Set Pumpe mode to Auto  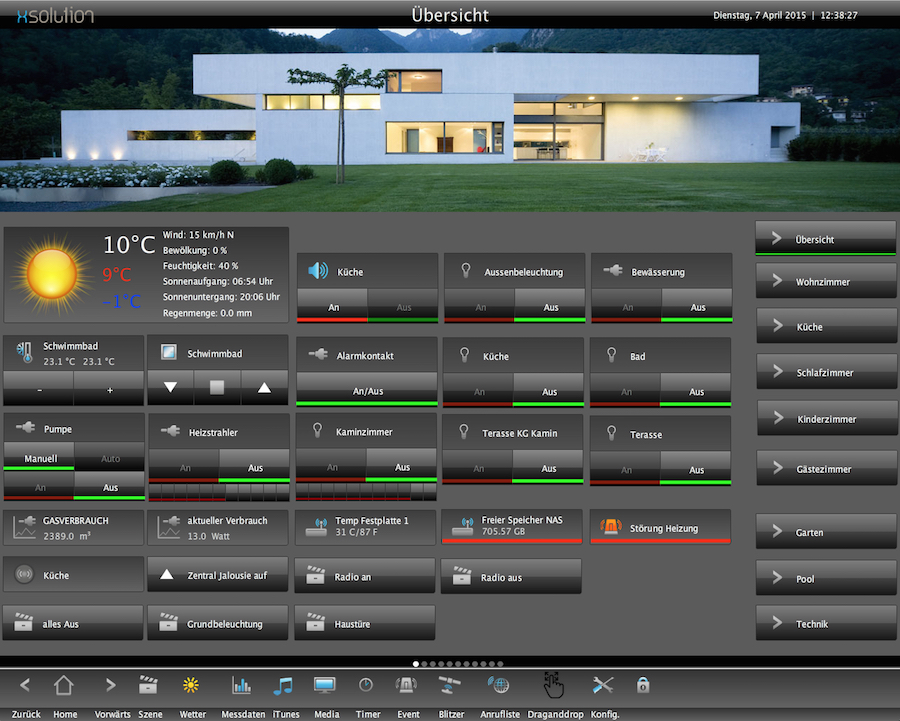pos(110,459)
